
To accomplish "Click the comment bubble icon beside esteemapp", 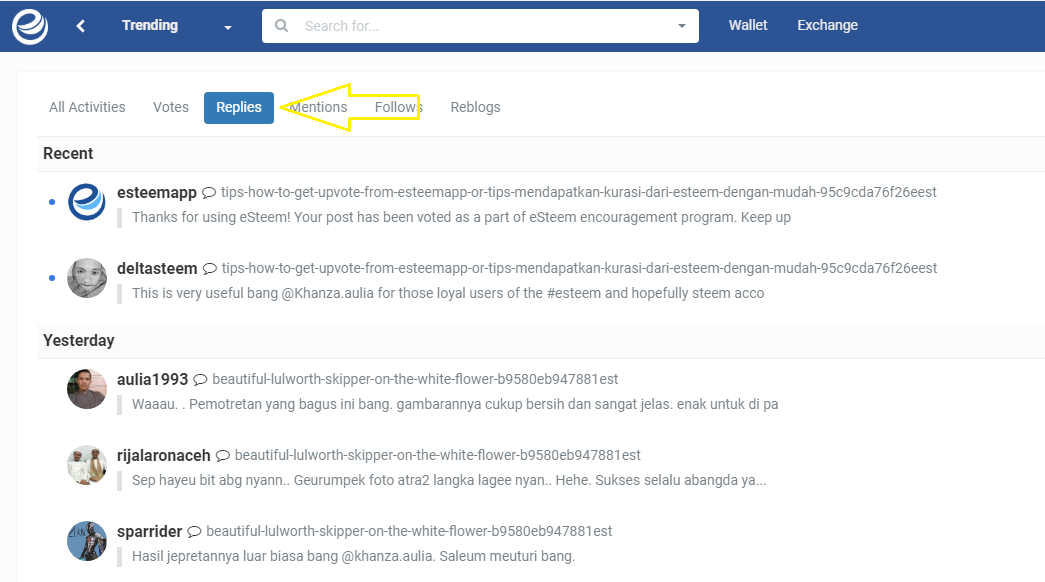I will [209, 193].
